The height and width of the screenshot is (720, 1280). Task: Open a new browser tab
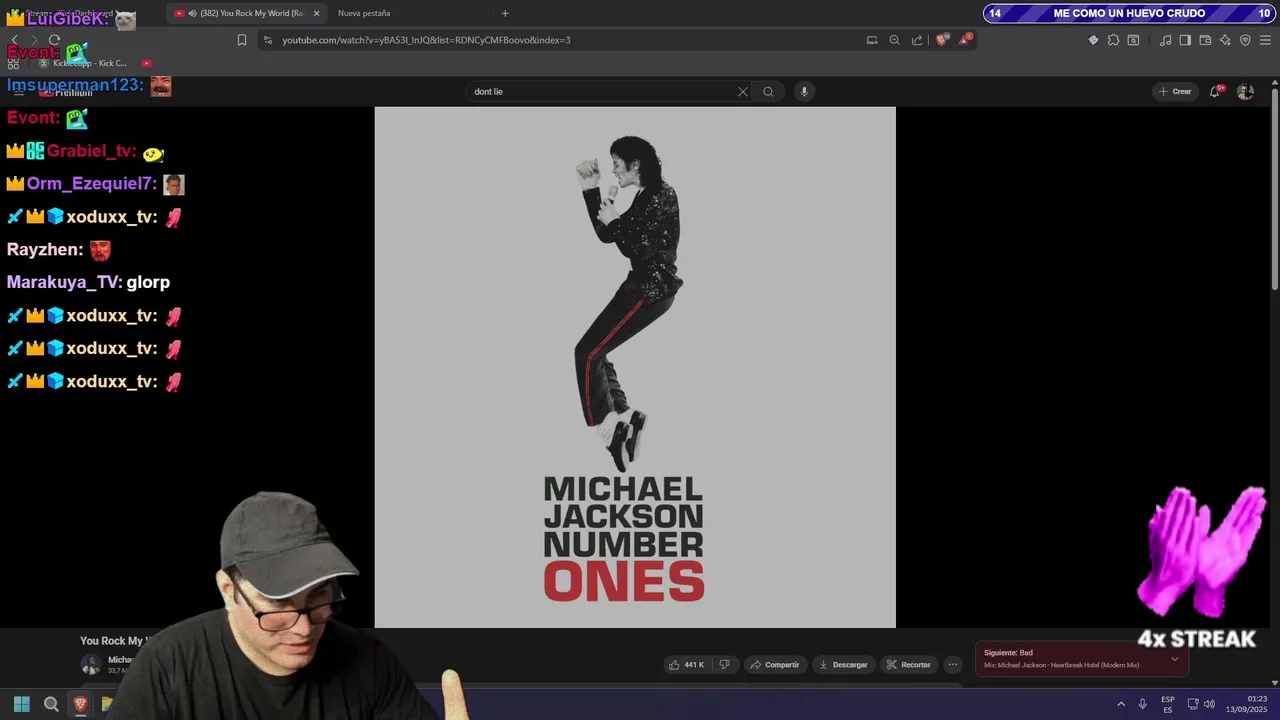coord(505,13)
